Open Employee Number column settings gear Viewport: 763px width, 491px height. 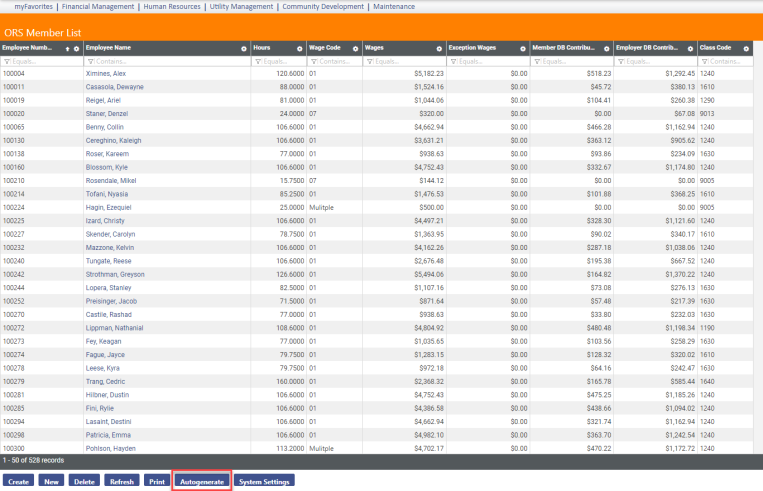(x=76, y=48)
